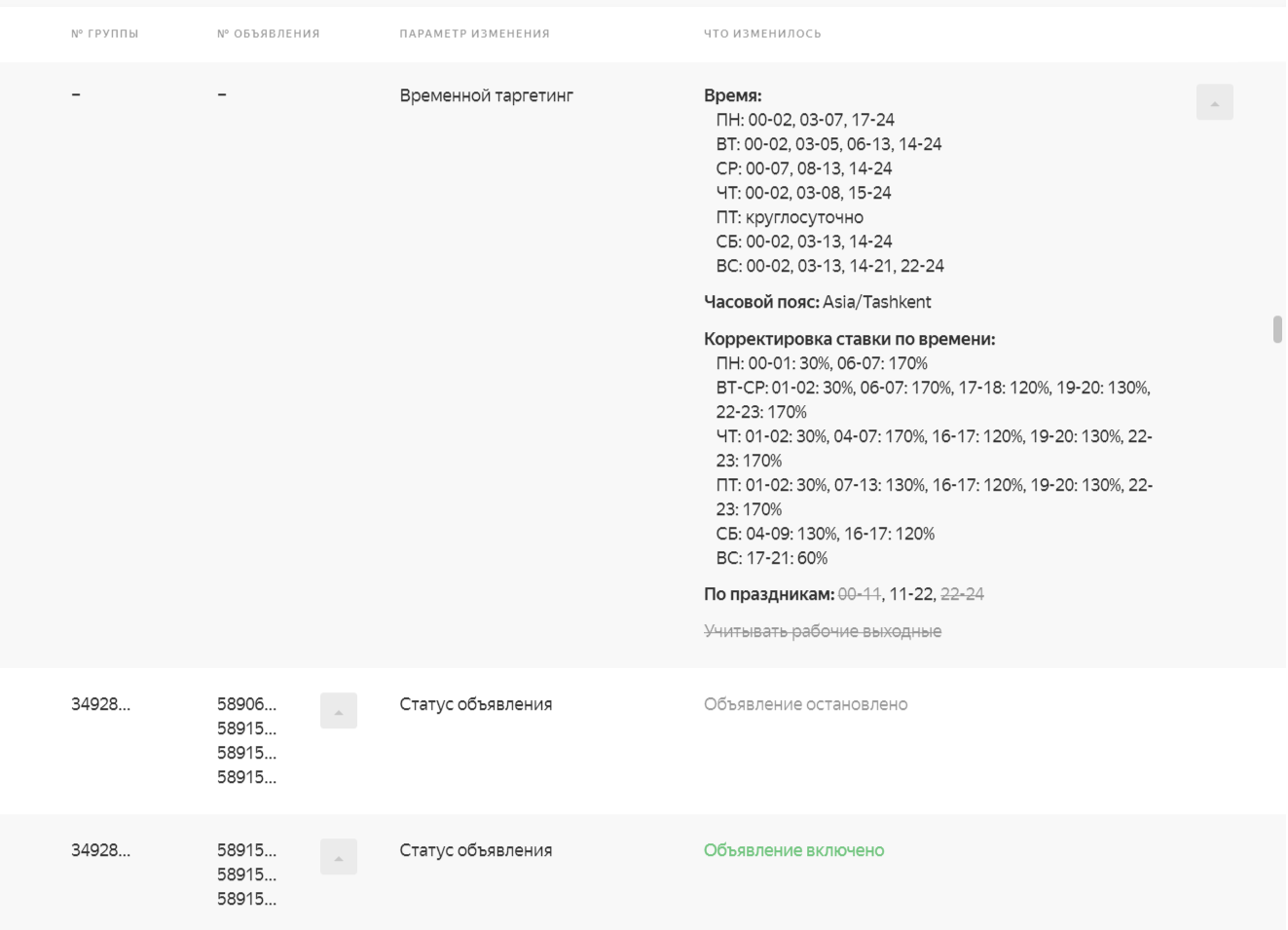Open ad number 58906...

point(246,704)
